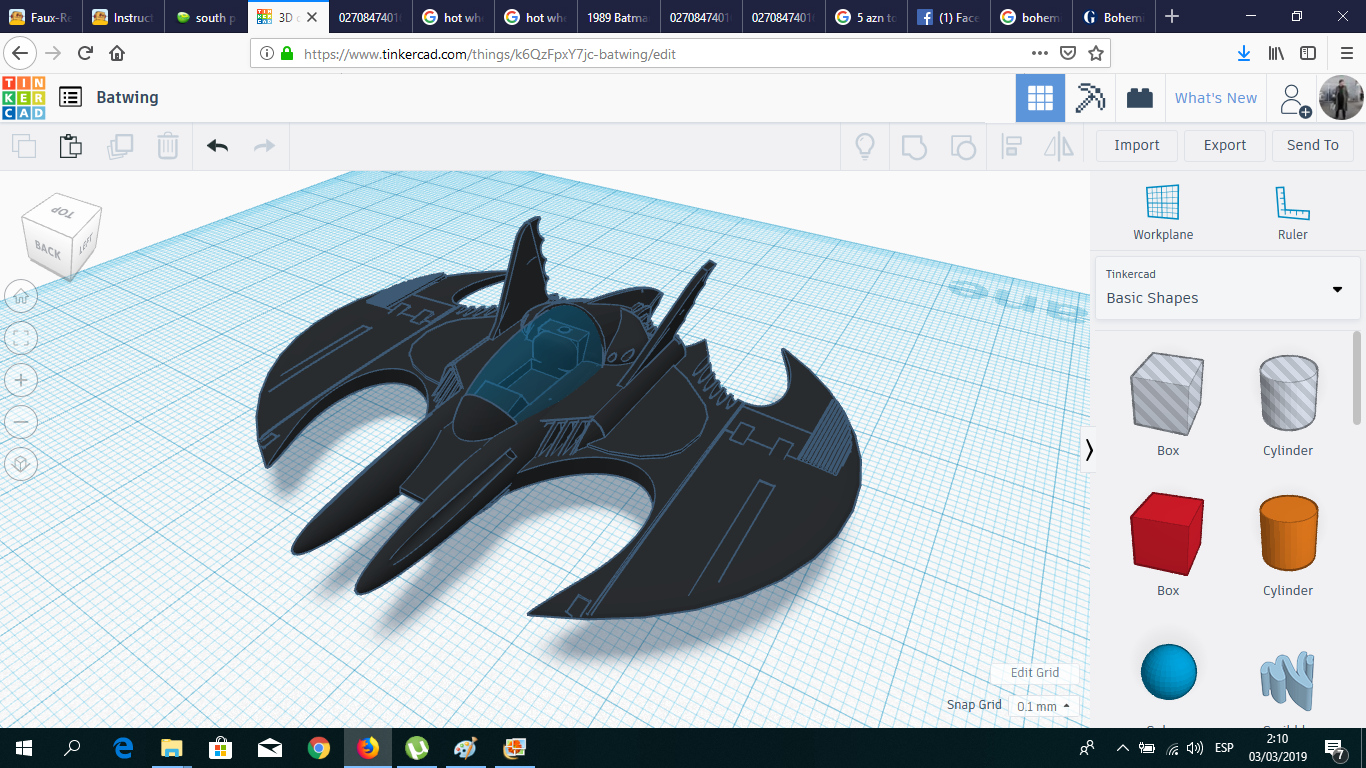1366x768 pixels.
Task: Switch to the Facebook browser tab
Action: pos(948,16)
